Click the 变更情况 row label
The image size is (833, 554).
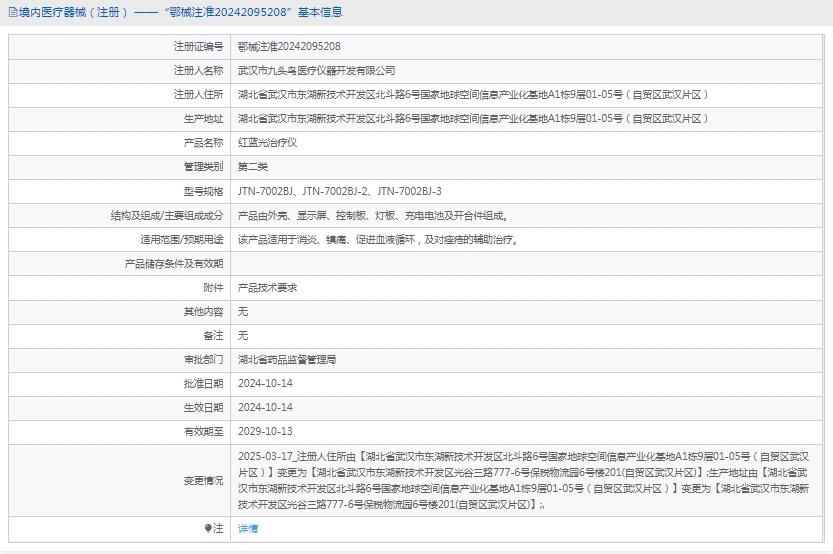click(x=203, y=480)
